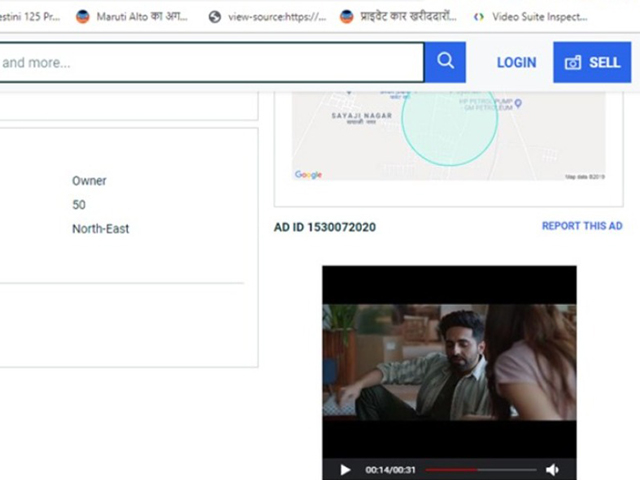Open the view-source bookmark
The width and height of the screenshot is (640, 480).
[266, 17]
